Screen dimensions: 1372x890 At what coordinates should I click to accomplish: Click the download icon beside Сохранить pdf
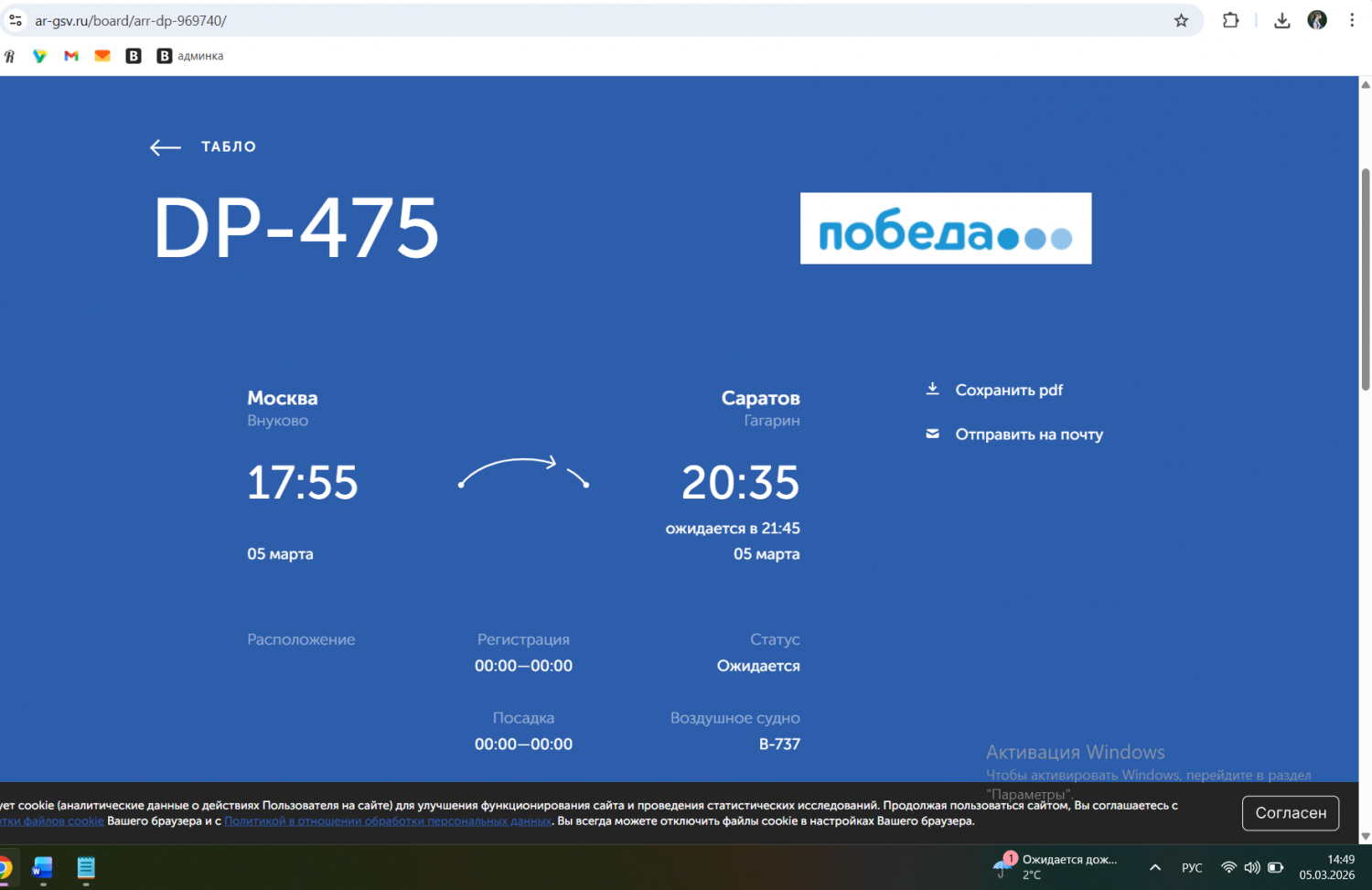pos(932,389)
